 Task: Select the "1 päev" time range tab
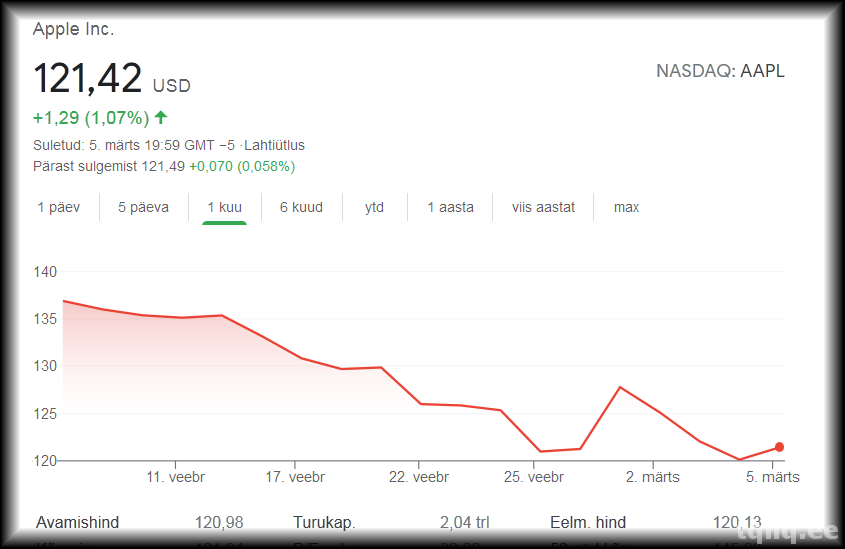[x=58, y=207]
